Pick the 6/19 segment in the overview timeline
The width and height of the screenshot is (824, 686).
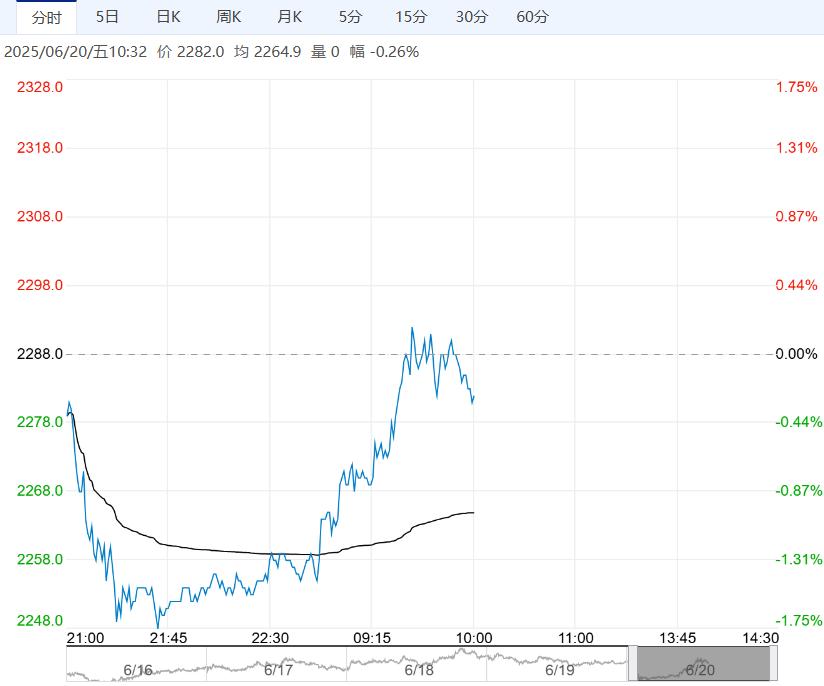pyautogui.click(x=559, y=669)
